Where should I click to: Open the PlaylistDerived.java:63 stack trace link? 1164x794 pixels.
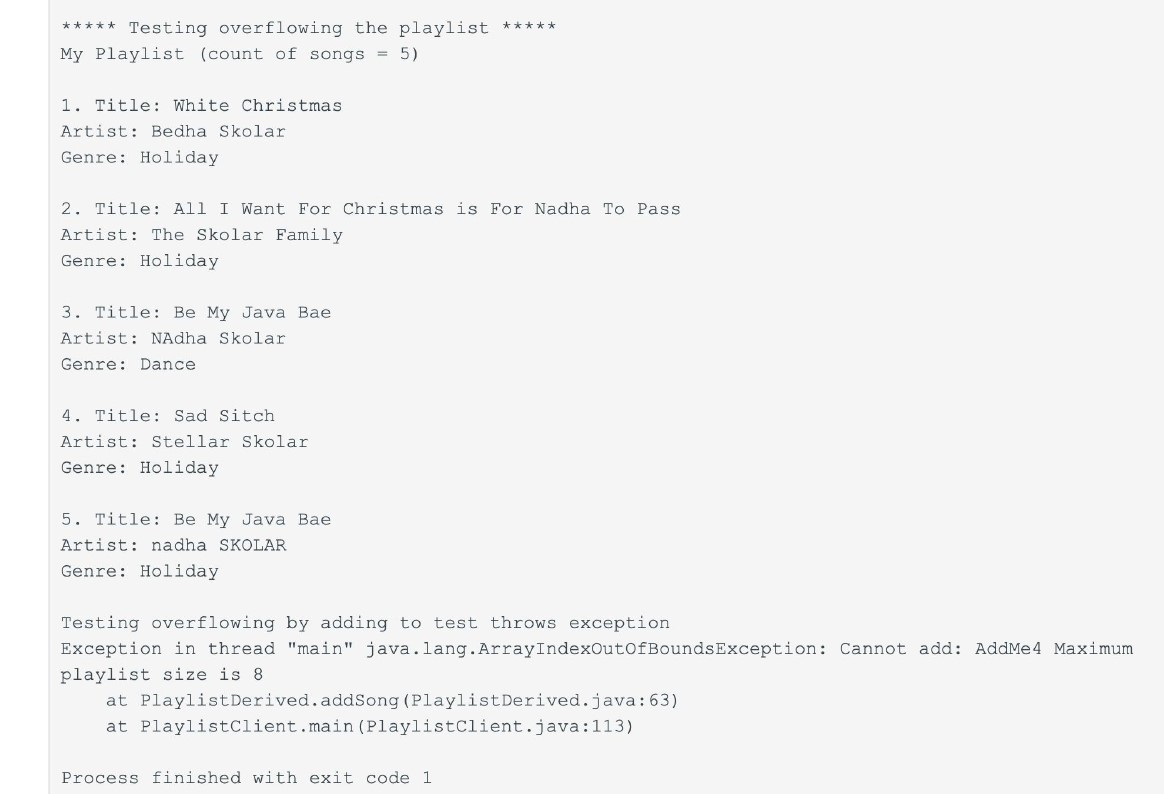544,700
